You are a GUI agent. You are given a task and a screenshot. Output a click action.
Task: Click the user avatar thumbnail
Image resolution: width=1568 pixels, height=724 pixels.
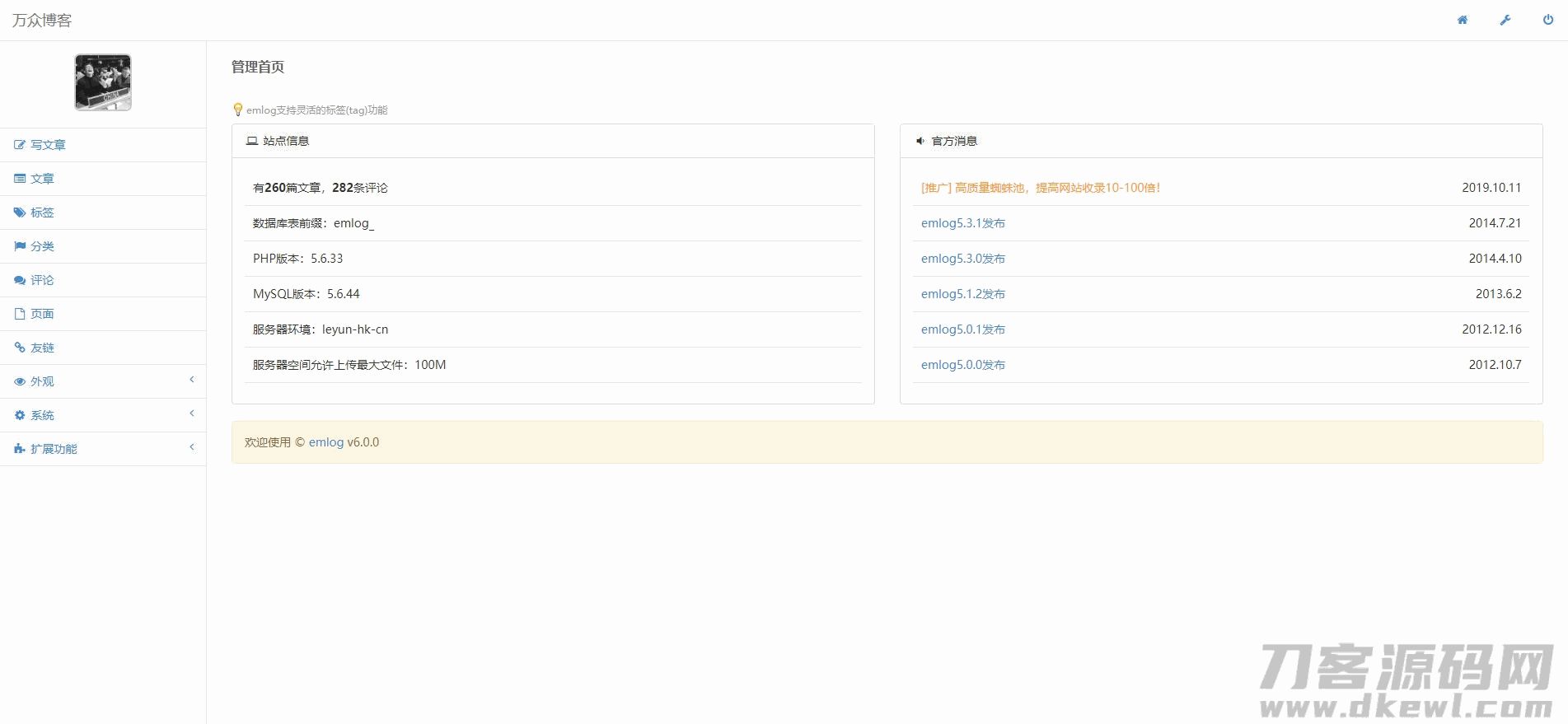point(103,82)
